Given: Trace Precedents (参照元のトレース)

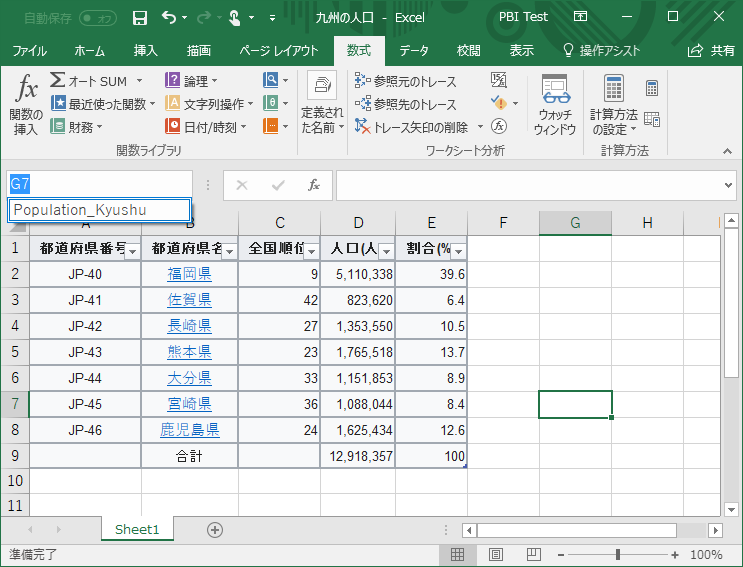Looking at the screenshot, I should click(x=406, y=81).
